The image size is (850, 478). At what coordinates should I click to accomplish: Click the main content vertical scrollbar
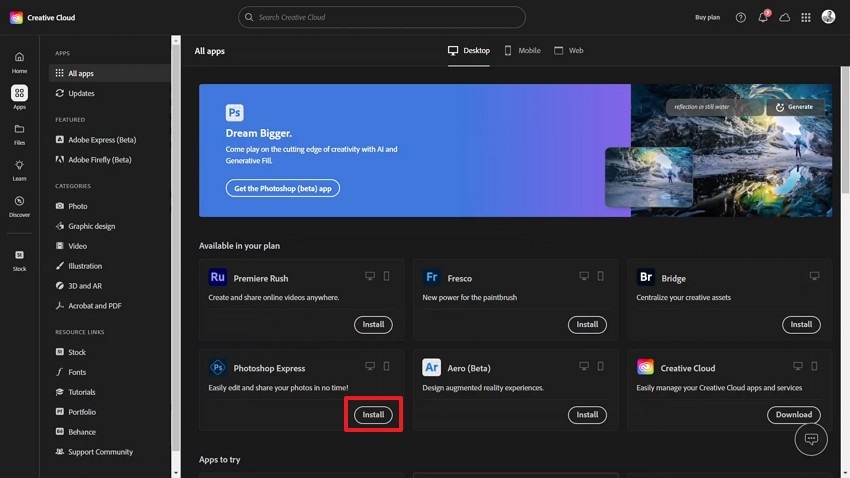(845, 129)
